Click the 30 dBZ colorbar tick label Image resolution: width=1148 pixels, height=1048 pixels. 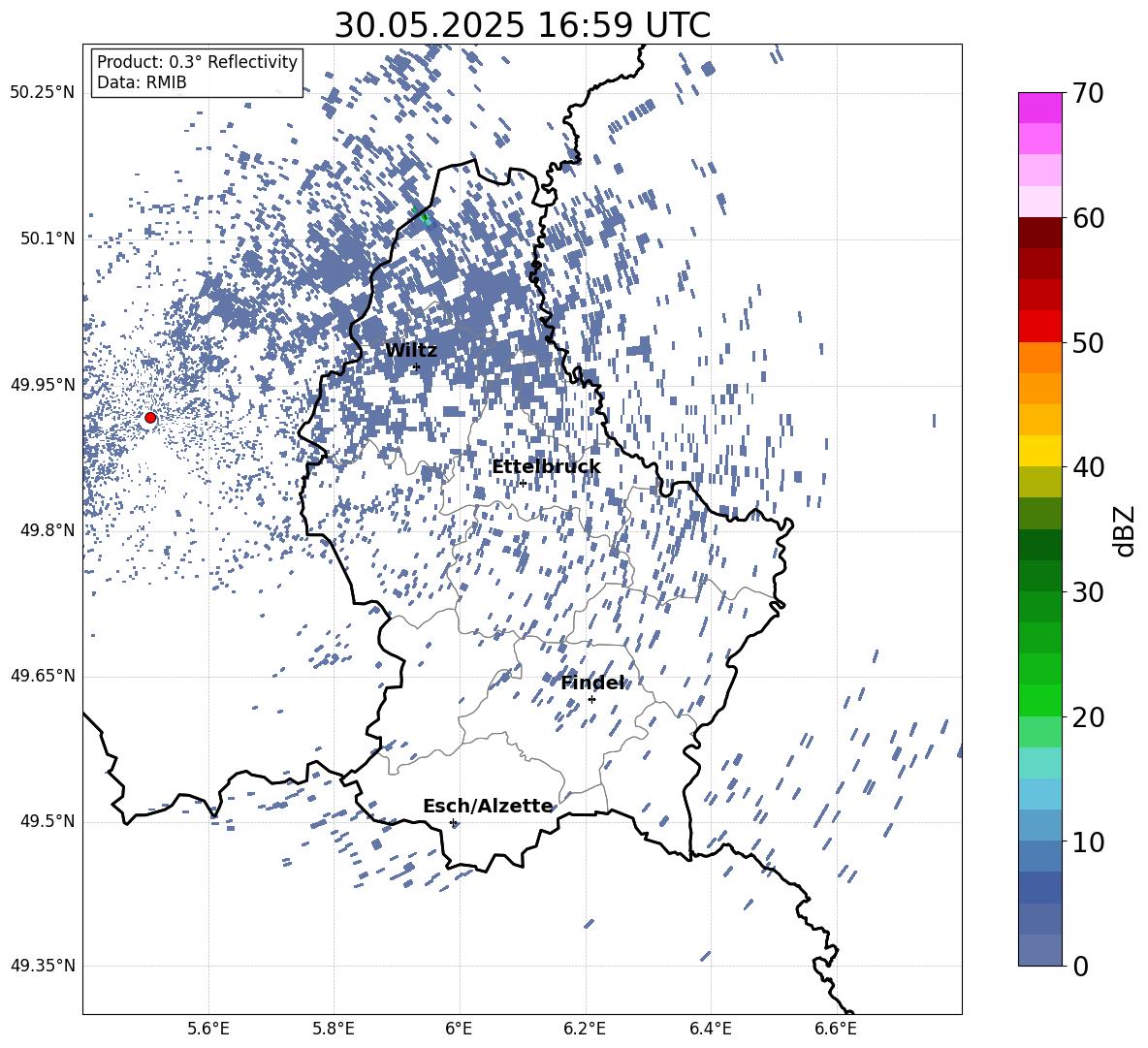pos(1088,592)
